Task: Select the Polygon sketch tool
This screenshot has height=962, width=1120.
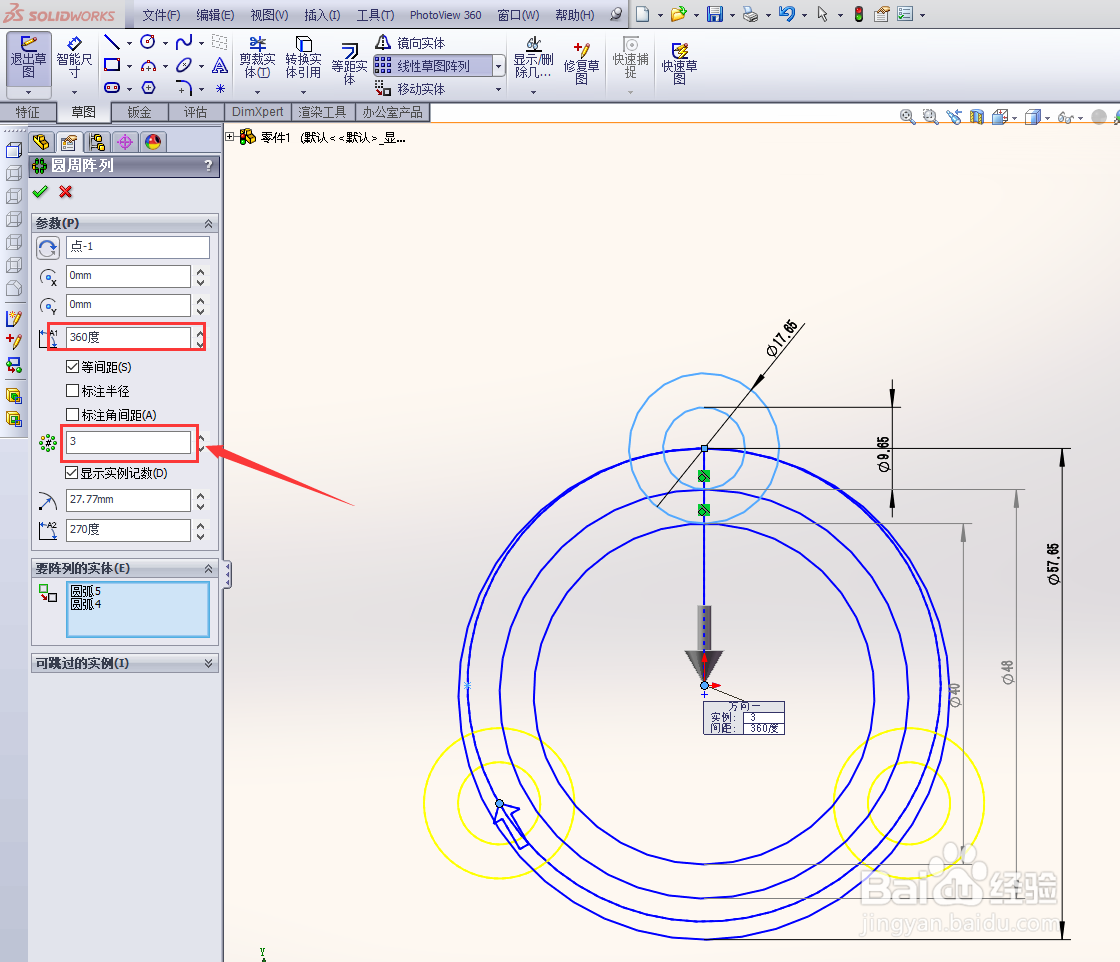Action: (148, 88)
